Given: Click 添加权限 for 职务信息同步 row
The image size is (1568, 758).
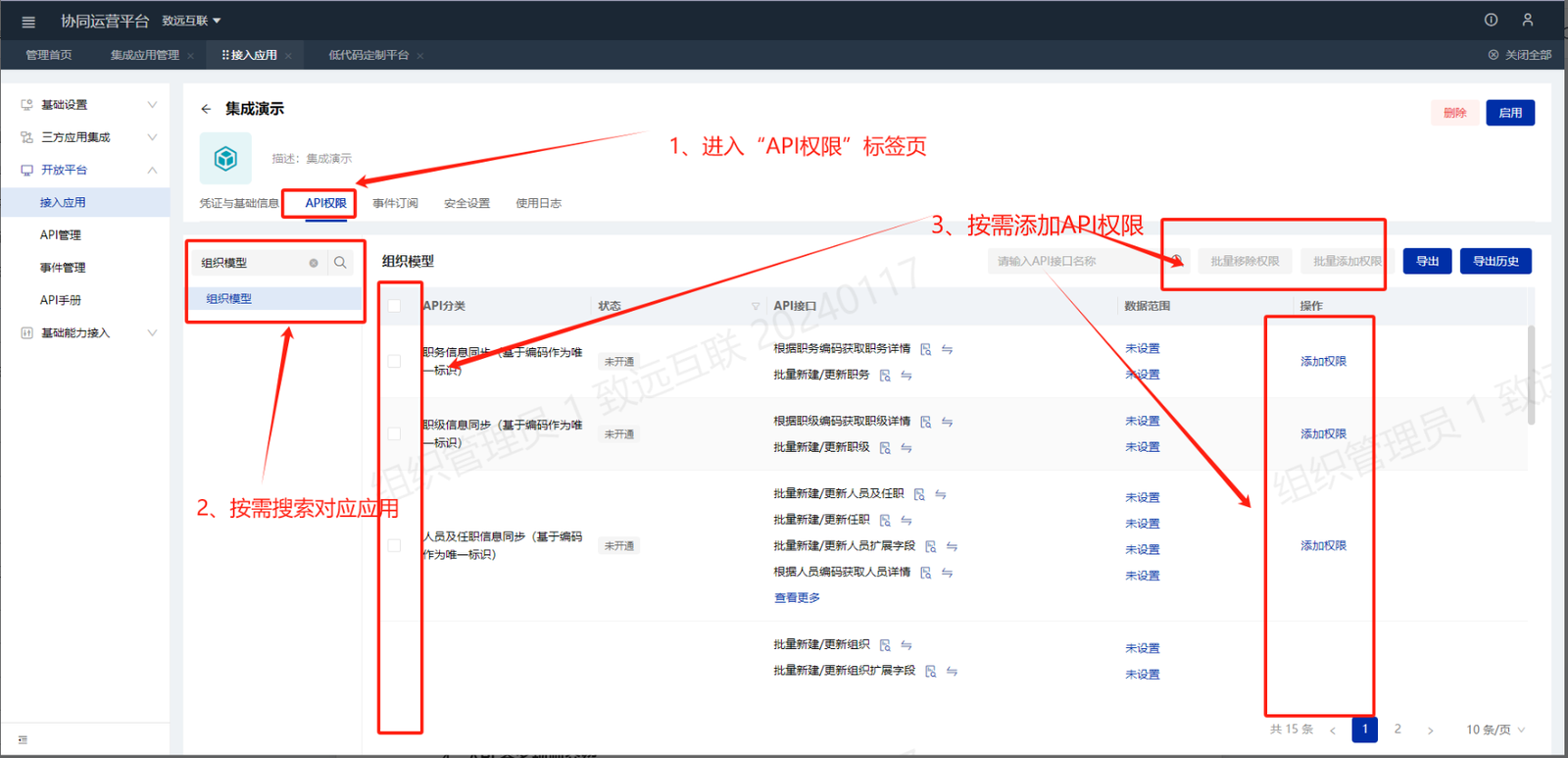Looking at the screenshot, I should [x=1323, y=361].
